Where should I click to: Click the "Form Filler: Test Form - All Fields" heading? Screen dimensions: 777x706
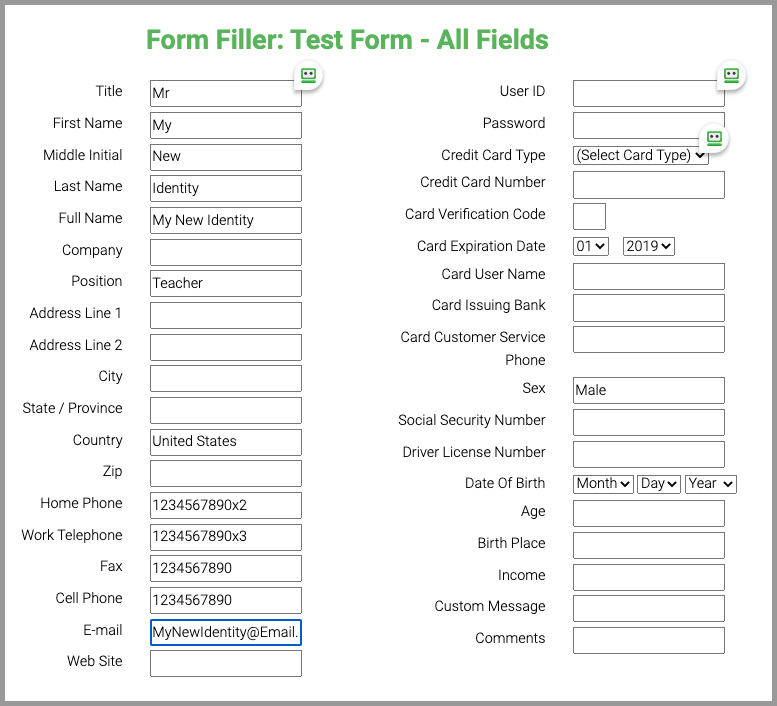(x=347, y=40)
